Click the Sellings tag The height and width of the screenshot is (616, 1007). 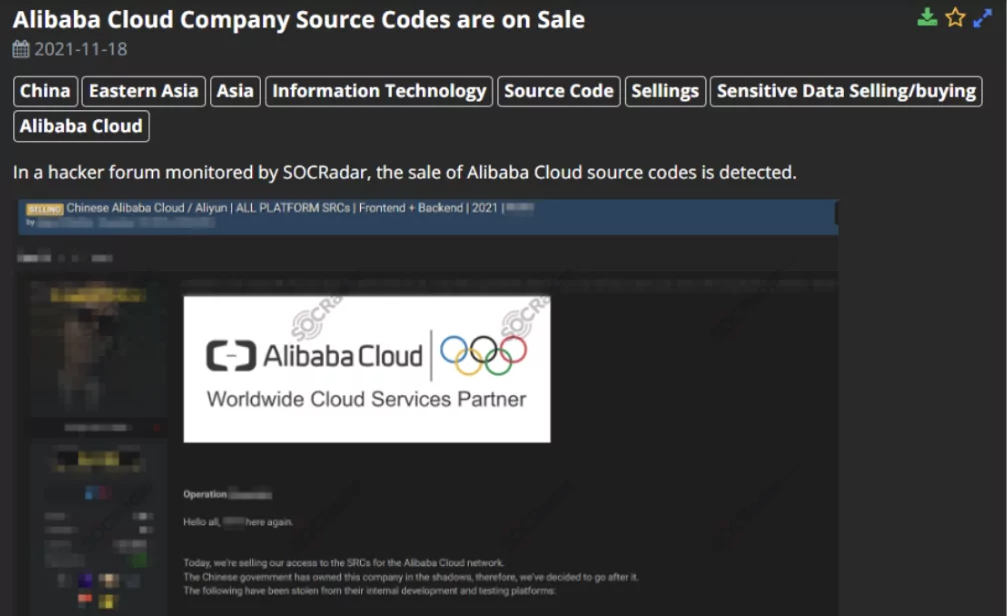coord(665,91)
